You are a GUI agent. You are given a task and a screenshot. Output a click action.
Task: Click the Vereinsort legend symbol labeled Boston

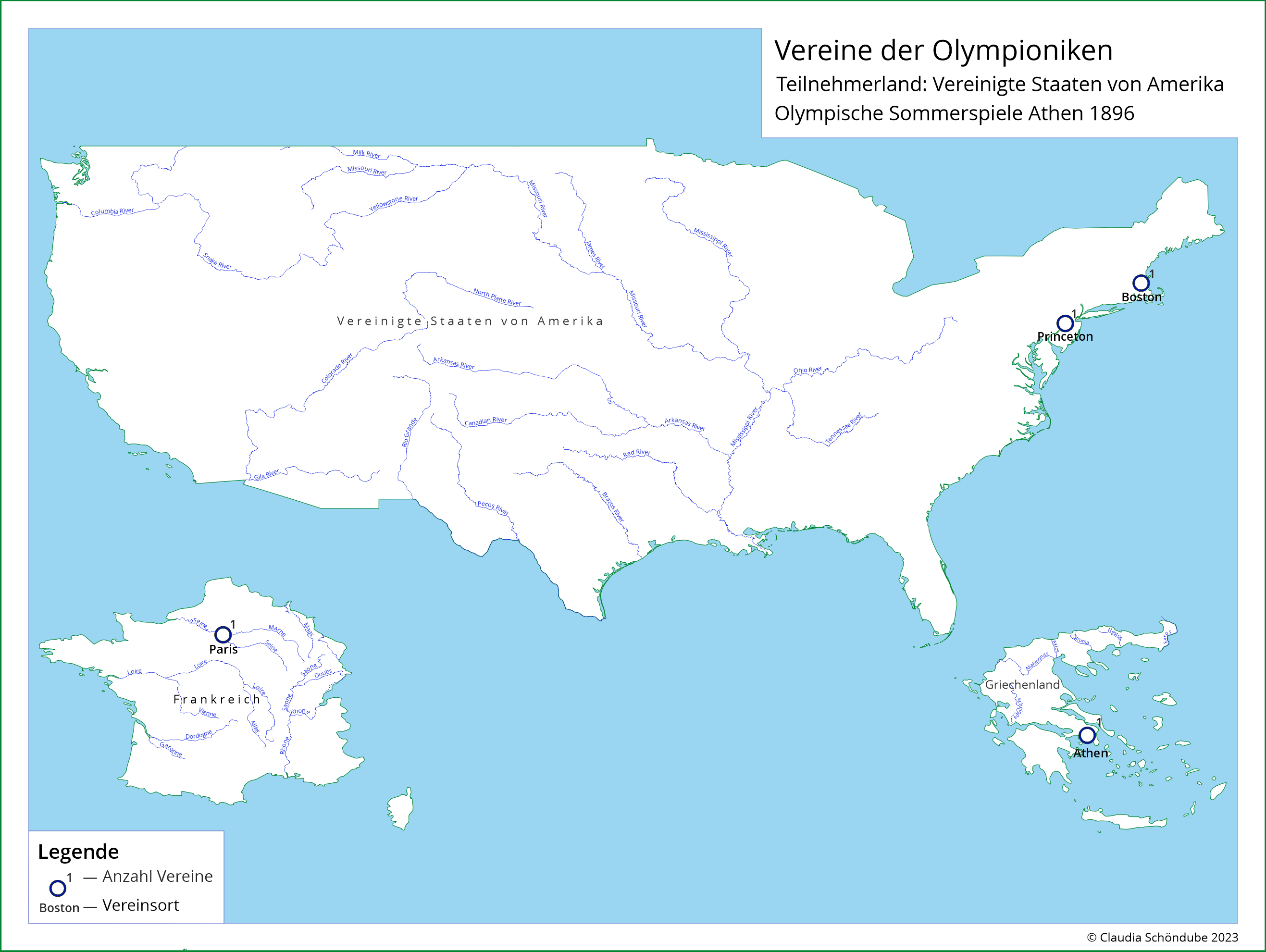(59, 907)
